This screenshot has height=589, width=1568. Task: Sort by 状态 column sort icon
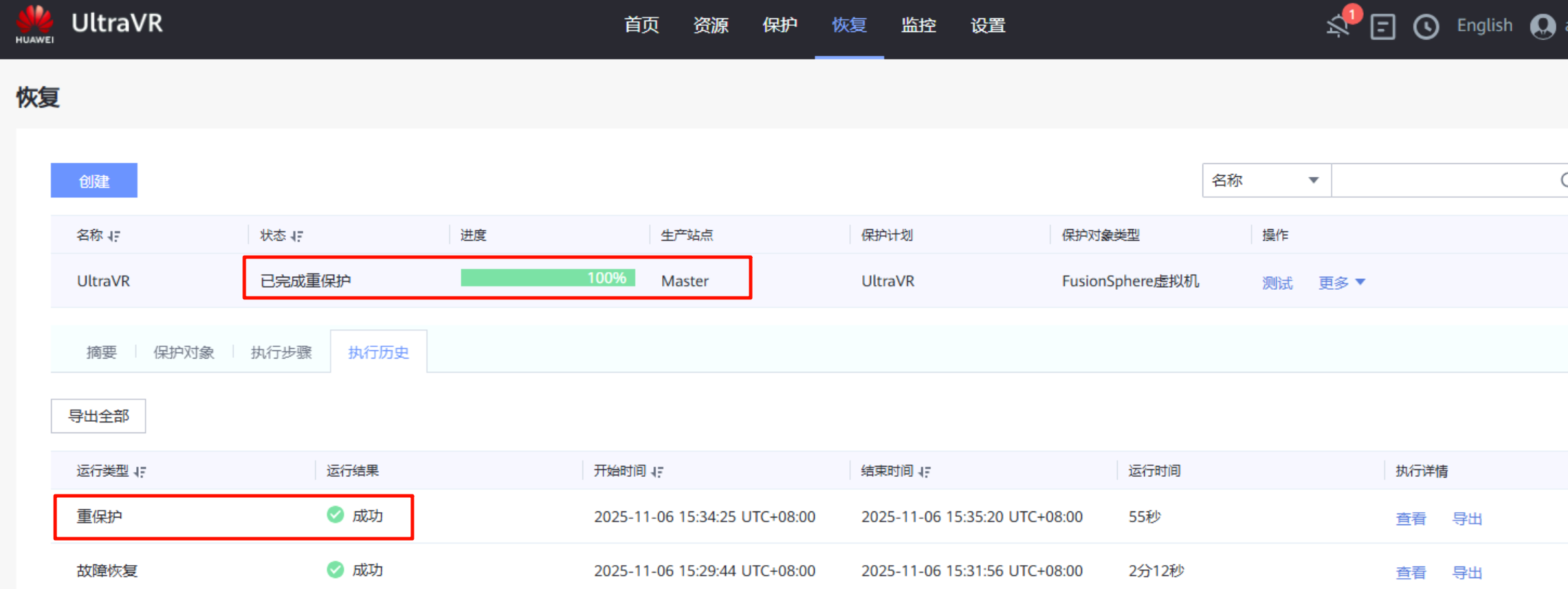(297, 236)
